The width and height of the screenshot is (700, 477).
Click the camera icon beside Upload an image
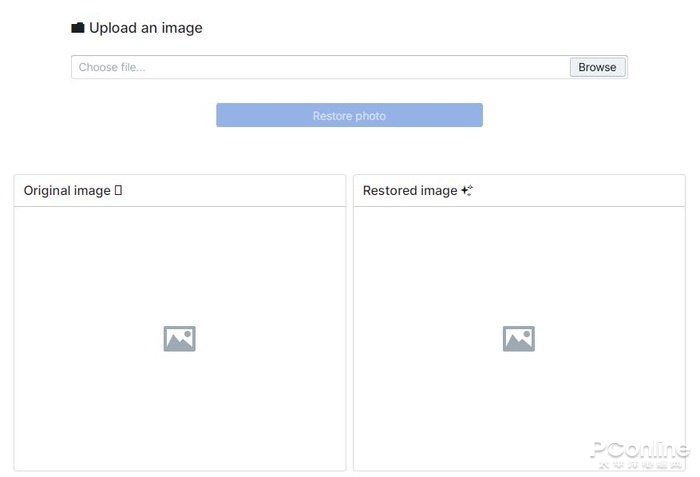78,28
